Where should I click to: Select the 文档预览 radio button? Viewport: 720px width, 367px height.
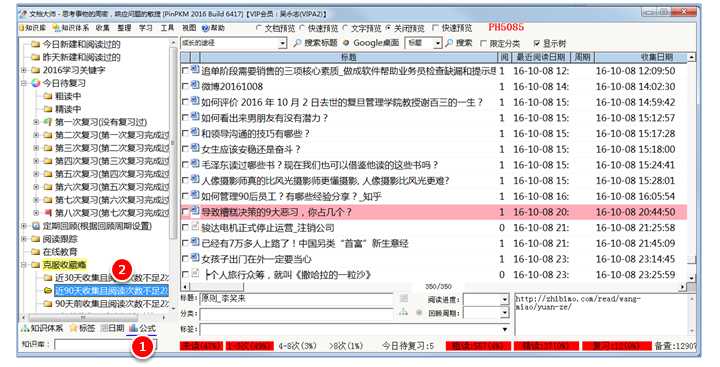click(259, 28)
